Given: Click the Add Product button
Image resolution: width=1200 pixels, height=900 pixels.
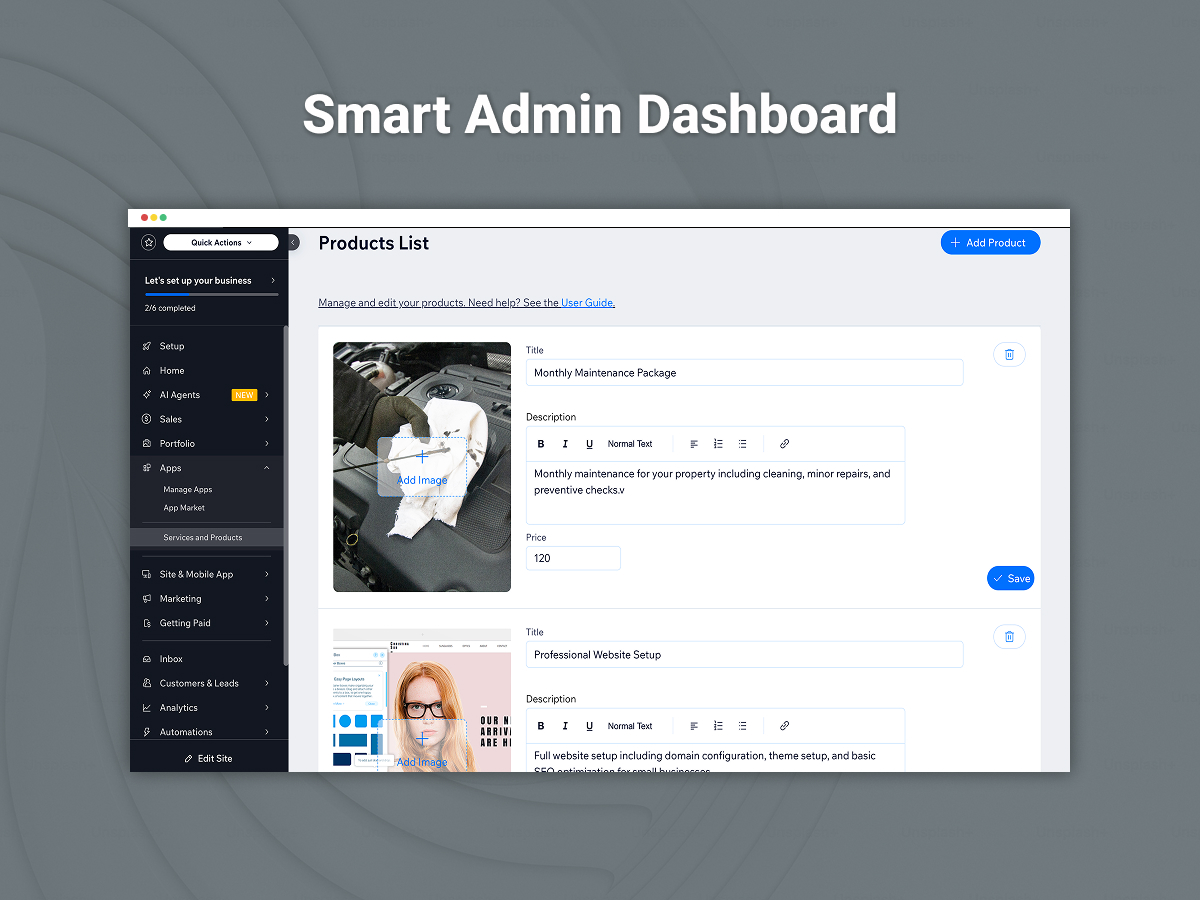Looking at the screenshot, I should point(990,242).
